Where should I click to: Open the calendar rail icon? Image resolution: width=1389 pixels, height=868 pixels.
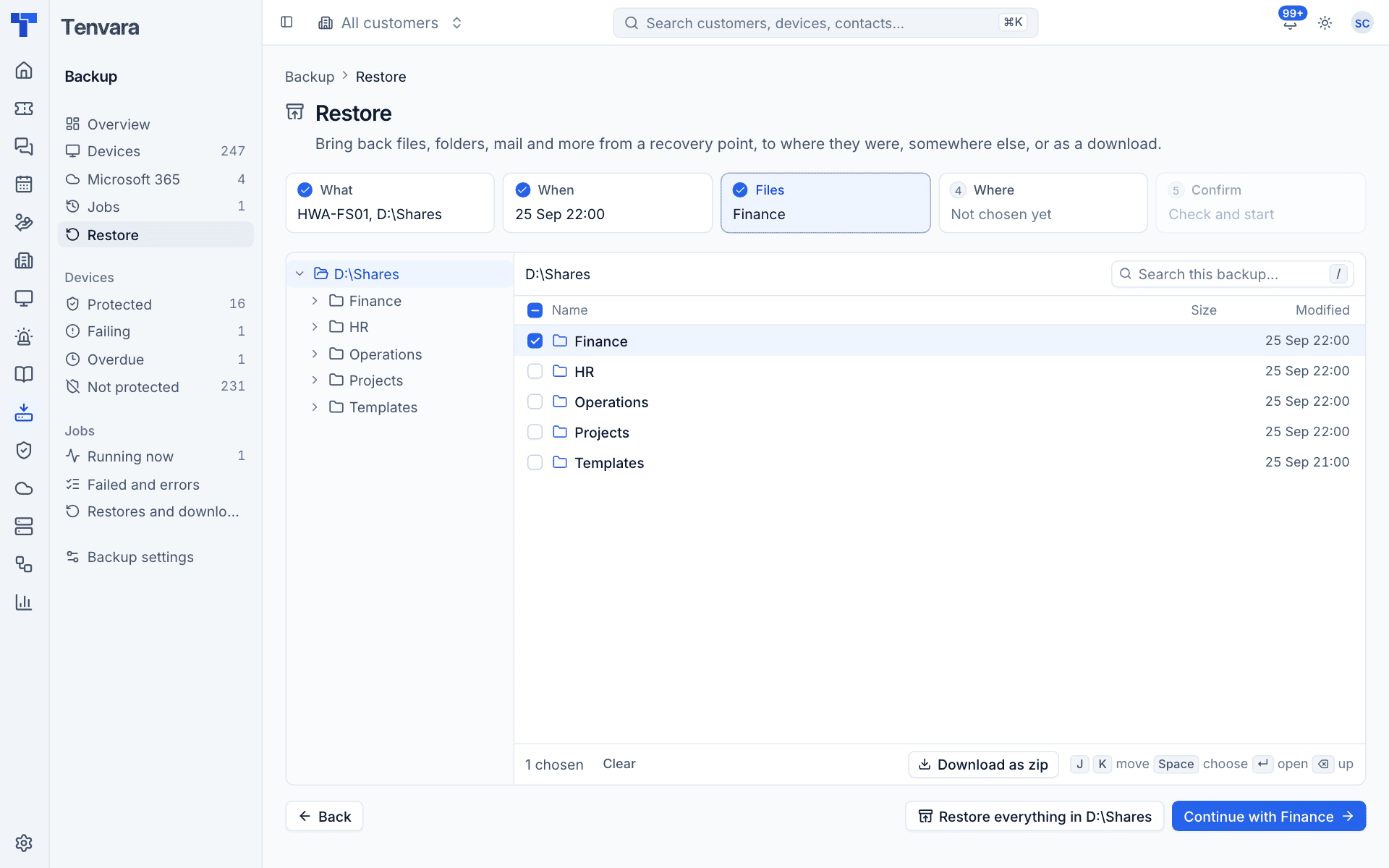pyautogui.click(x=24, y=184)
